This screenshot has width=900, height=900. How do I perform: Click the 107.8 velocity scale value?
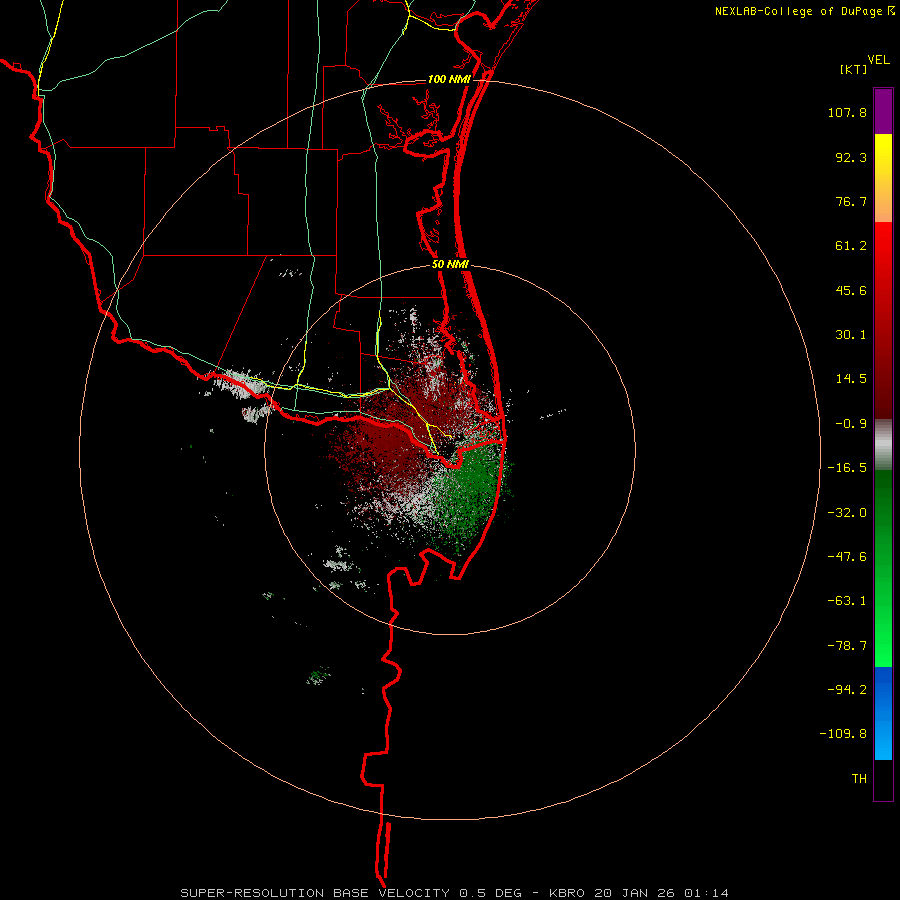point(847,112)
